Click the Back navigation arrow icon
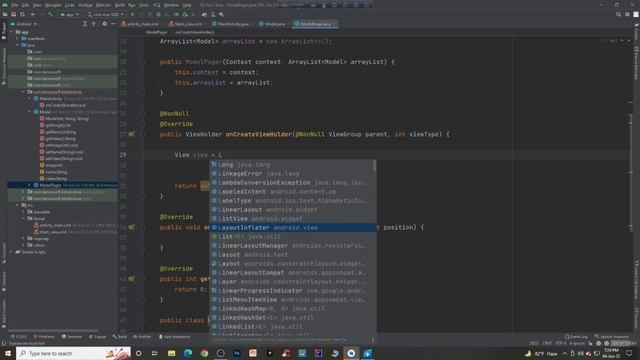640x360 pixels. pyautogui.click(x=33, y=14)
